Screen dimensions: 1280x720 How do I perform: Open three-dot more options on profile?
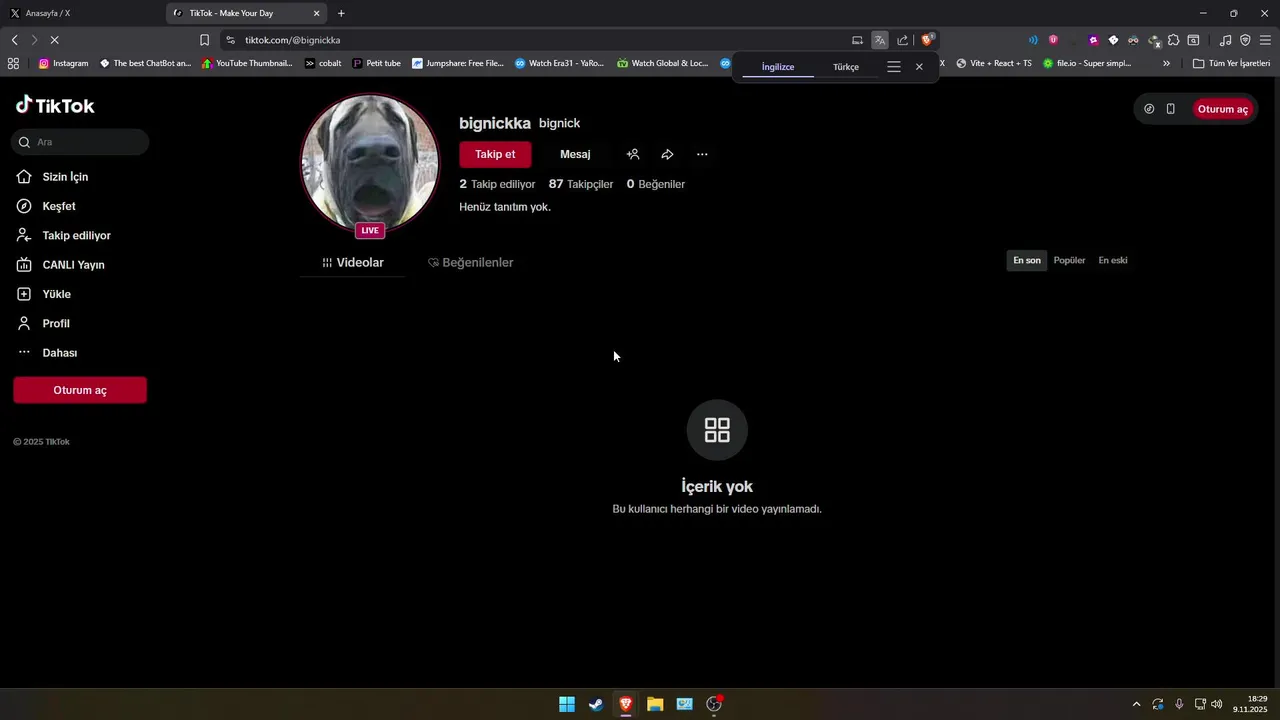coord(702,154)
